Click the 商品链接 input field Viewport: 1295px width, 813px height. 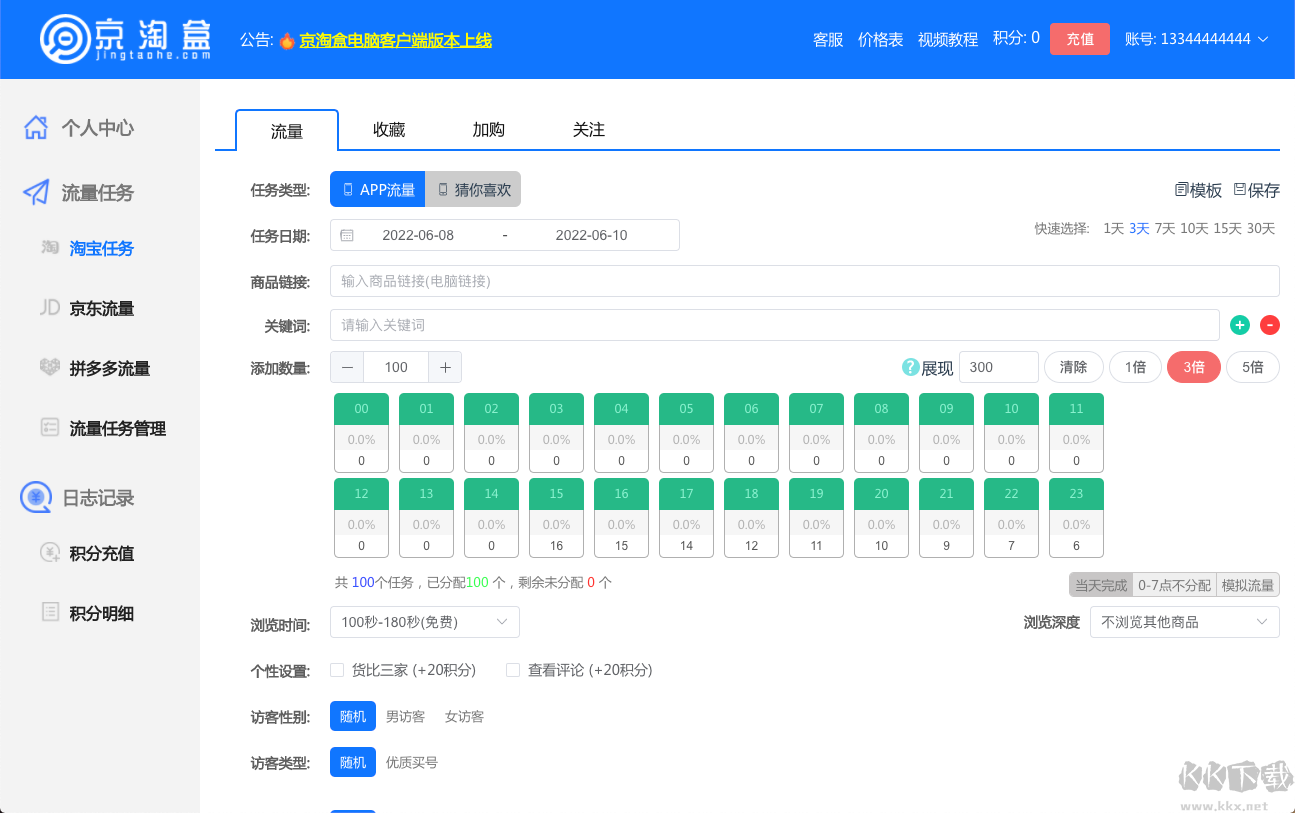point(804,281)
